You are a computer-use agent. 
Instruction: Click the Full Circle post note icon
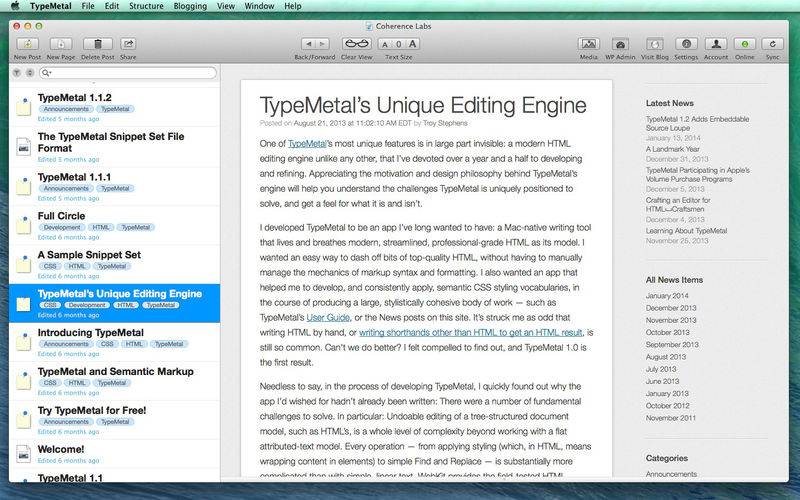[x=23, y=224]
